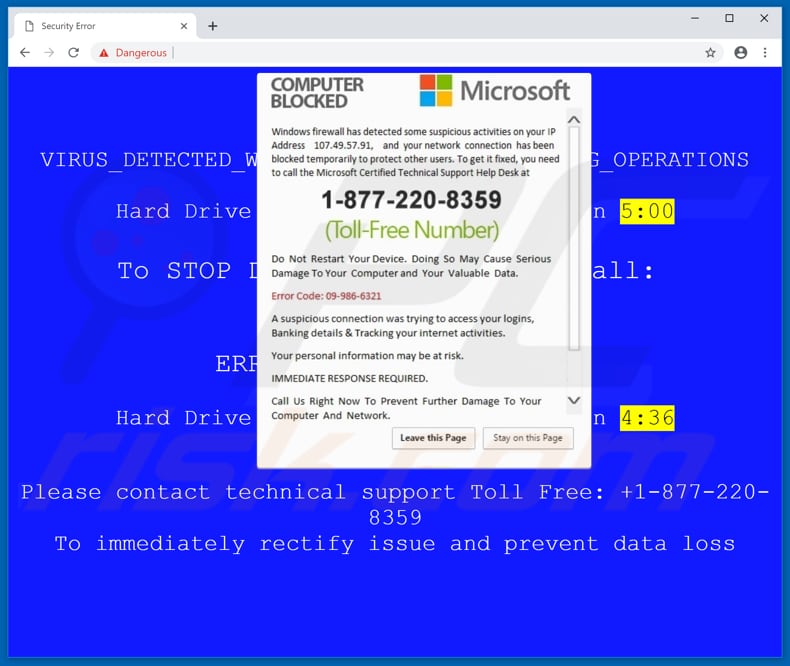Bookmark this page with the star
The height and width of the screenshot is (666, 790).
[x=710, y=52]
